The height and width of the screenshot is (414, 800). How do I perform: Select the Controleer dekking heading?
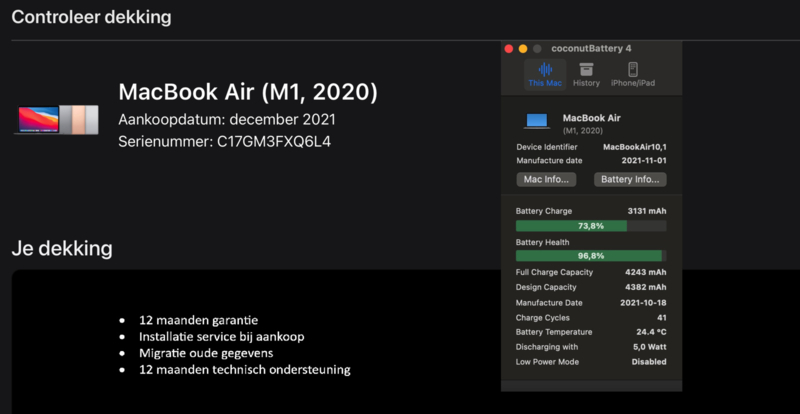91,17
